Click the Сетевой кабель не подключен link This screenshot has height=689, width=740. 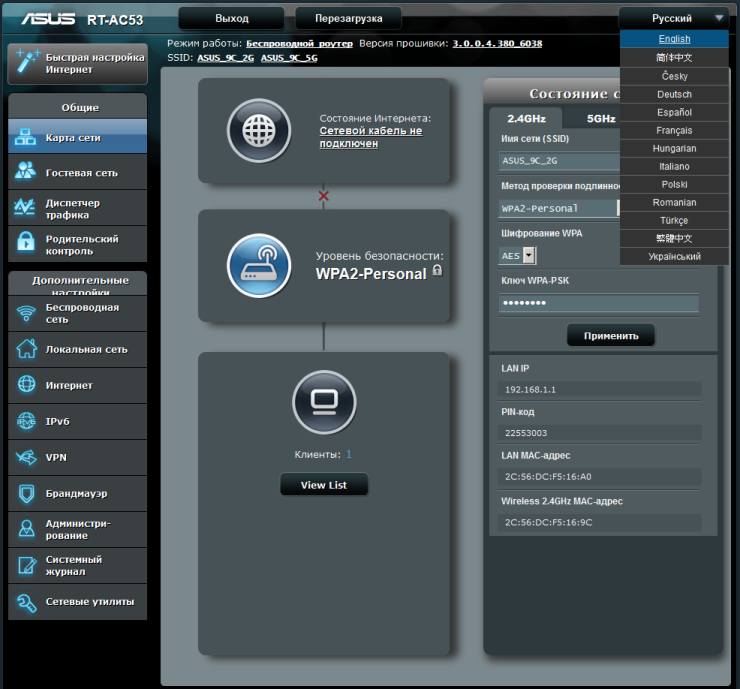(x=371, y=137)
